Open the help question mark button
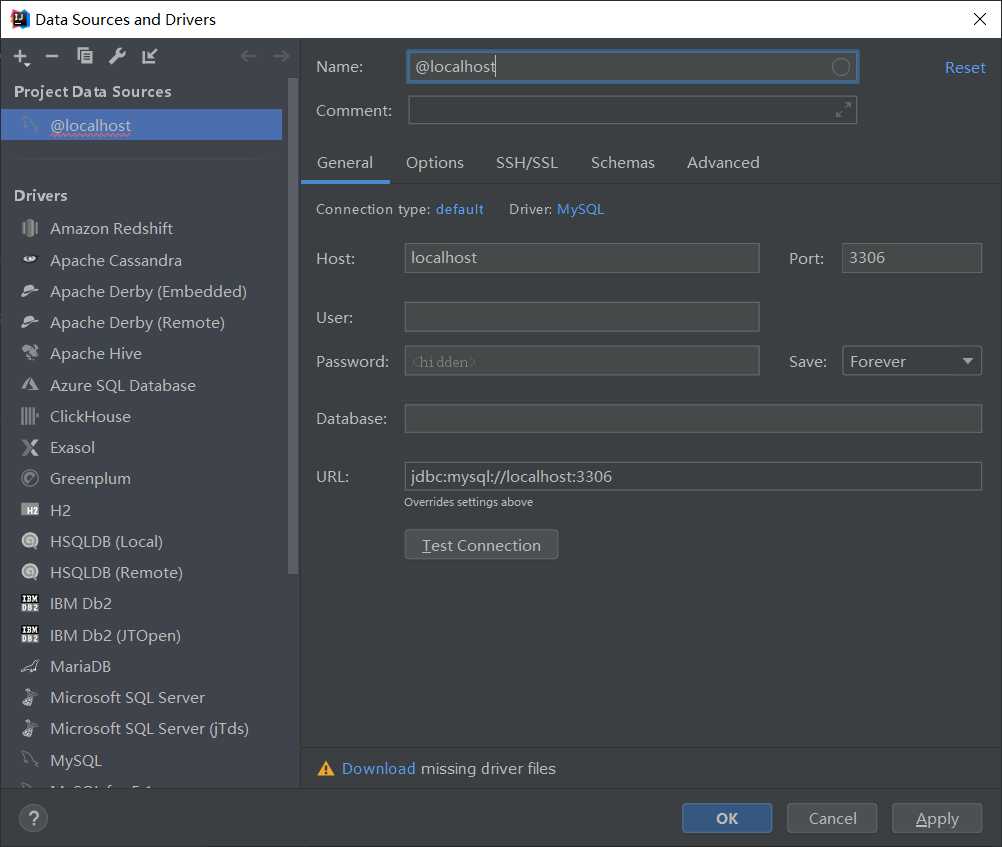1002x847 pixels. tap(33, 818)
